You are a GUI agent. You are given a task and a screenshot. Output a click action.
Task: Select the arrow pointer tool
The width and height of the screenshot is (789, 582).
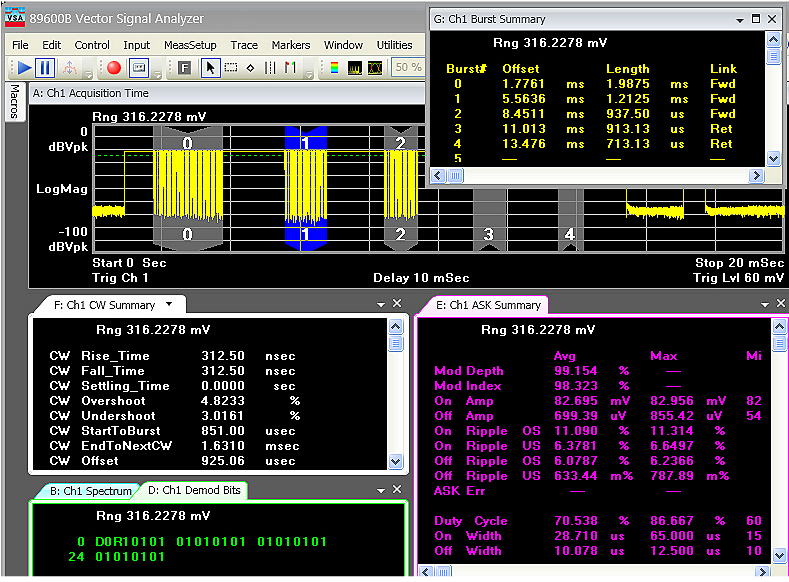click(x=210, y=68)
